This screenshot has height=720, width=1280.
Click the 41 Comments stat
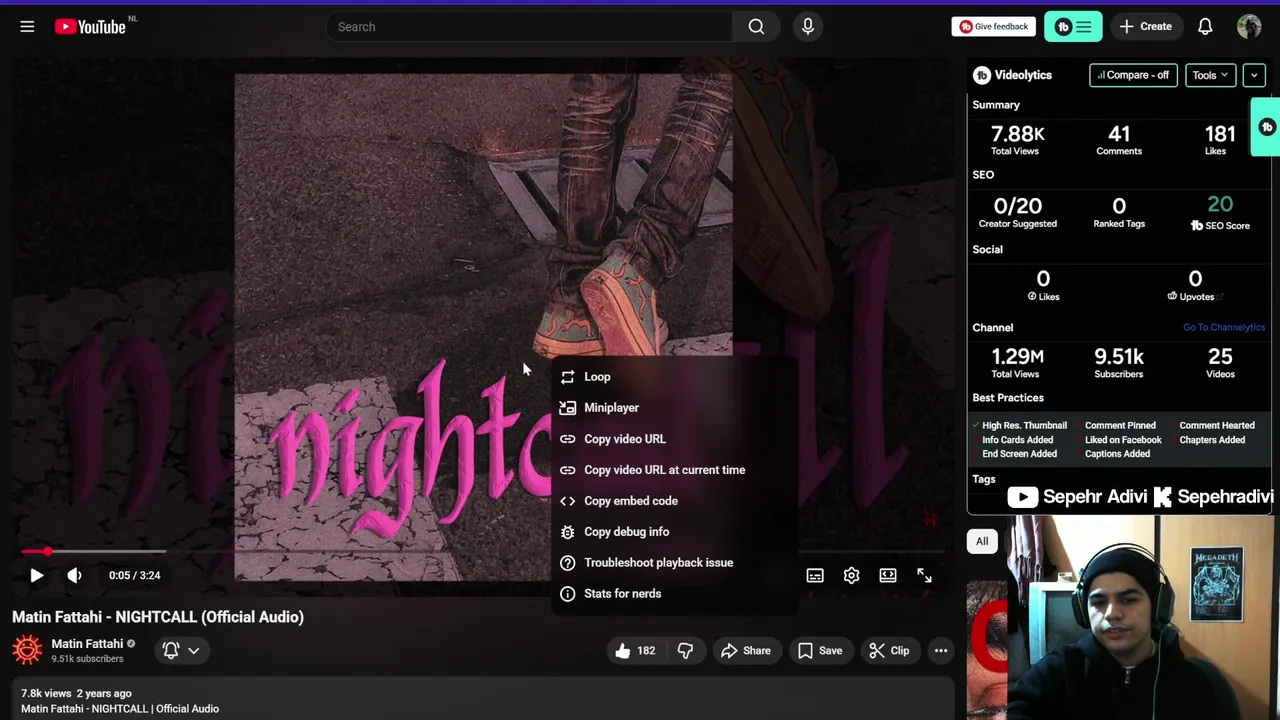[1119, 140]
